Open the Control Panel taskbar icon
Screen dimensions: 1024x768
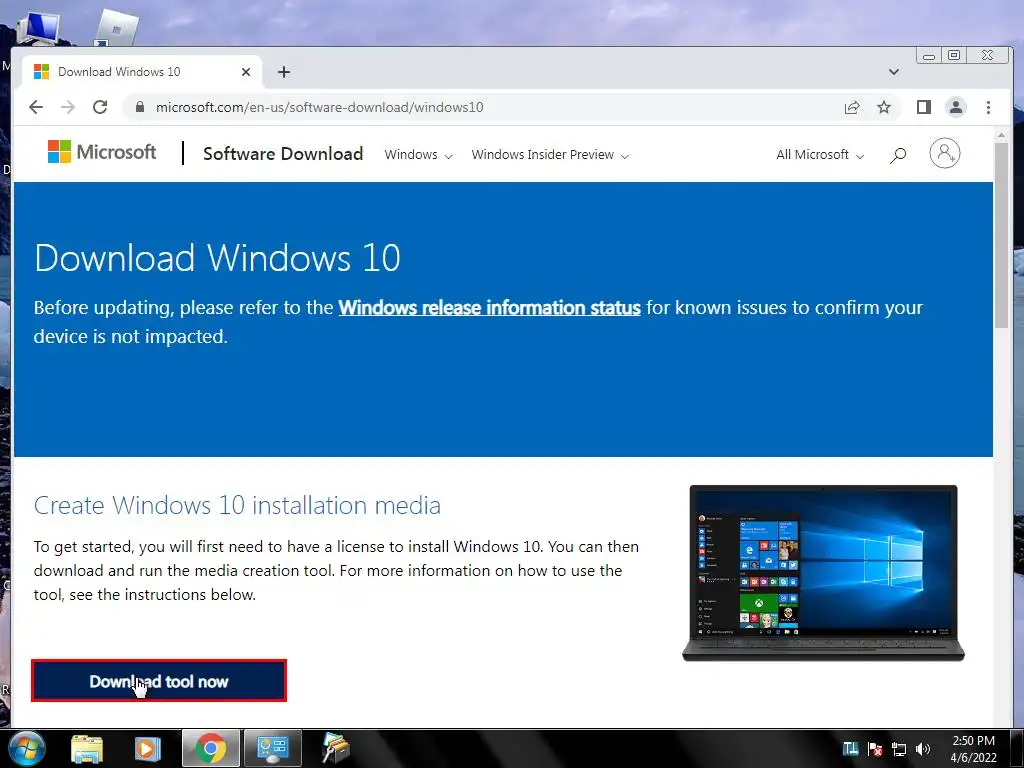click(x=273, y=748)
